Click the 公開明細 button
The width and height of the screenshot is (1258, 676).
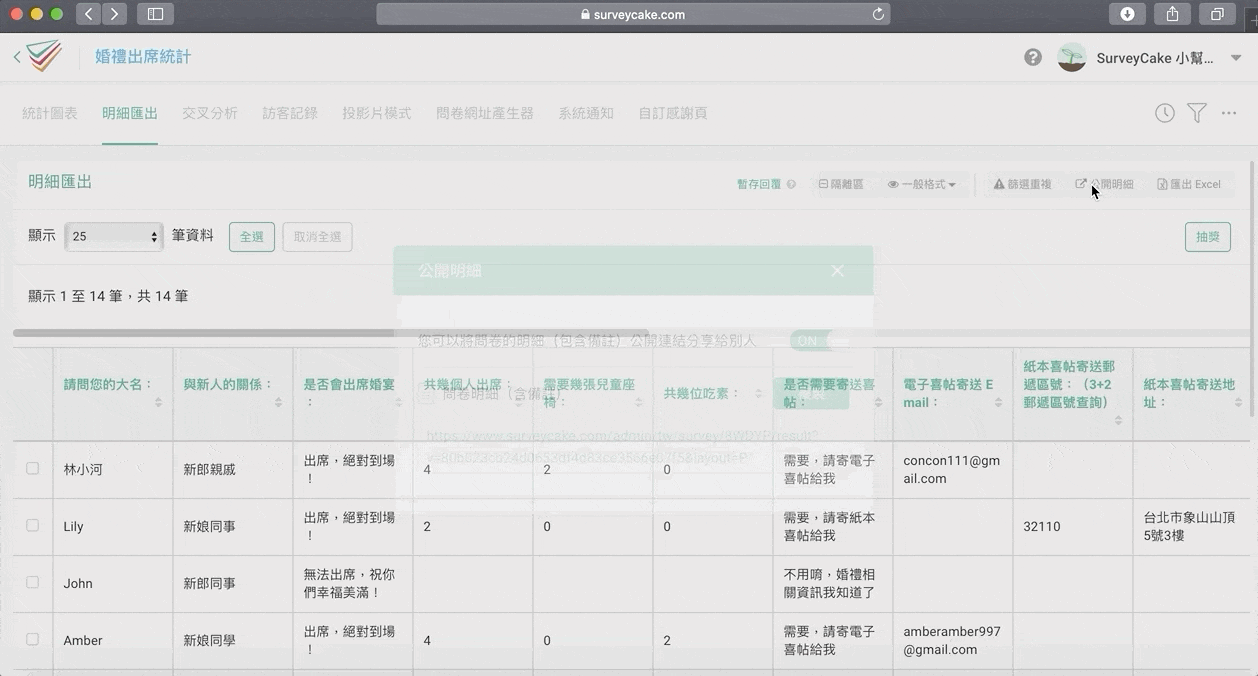(1105, 184)
